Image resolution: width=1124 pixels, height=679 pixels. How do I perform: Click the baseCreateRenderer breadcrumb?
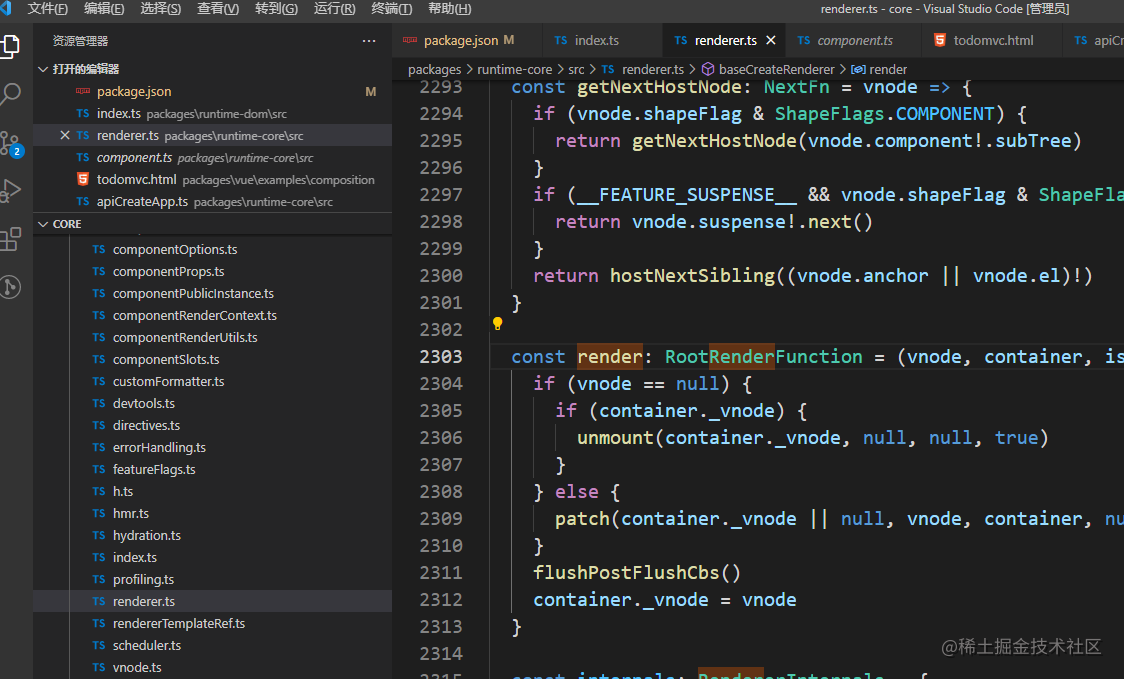point(776,70)
